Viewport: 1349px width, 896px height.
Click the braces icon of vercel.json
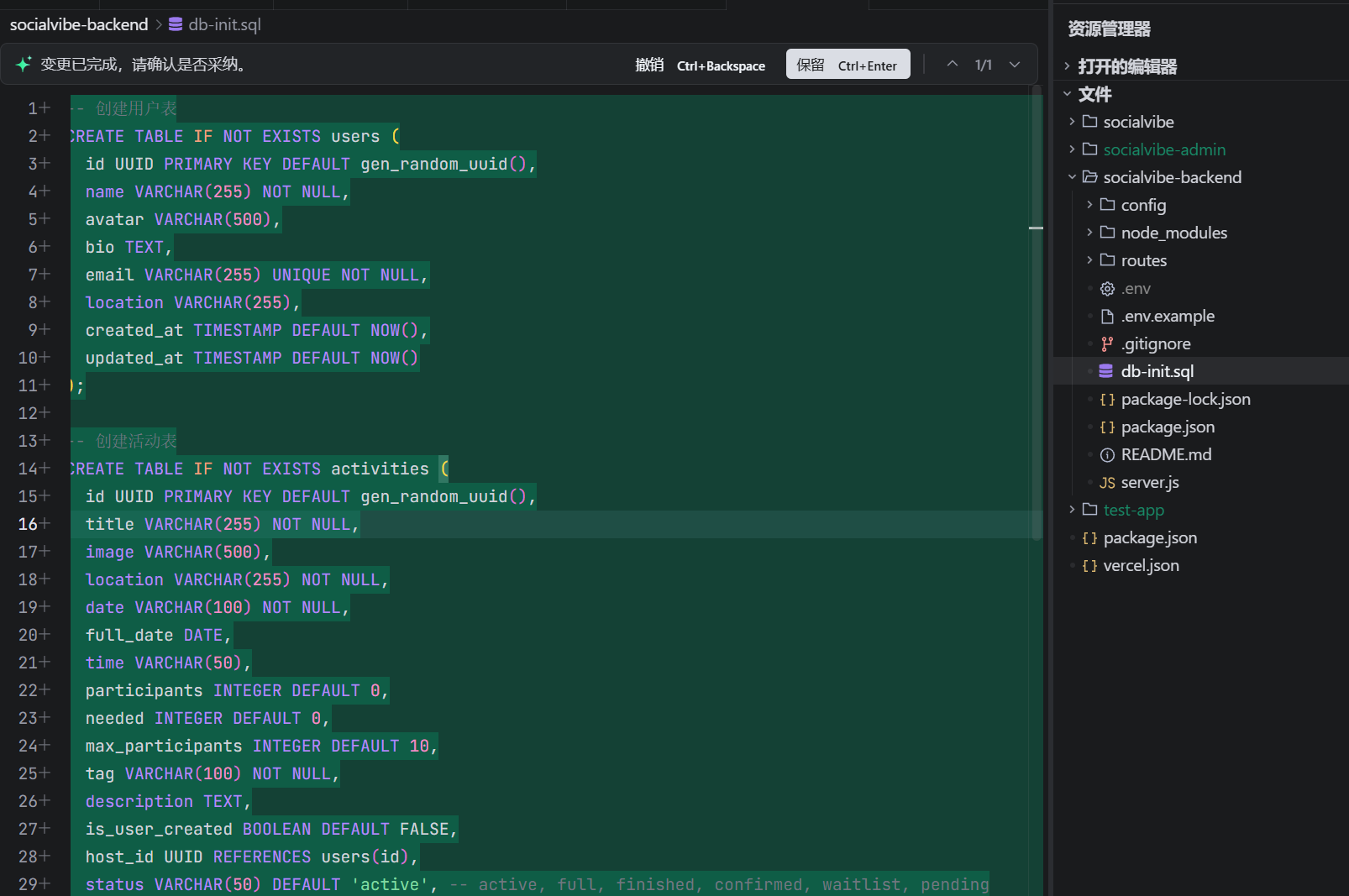[1090, 566]
